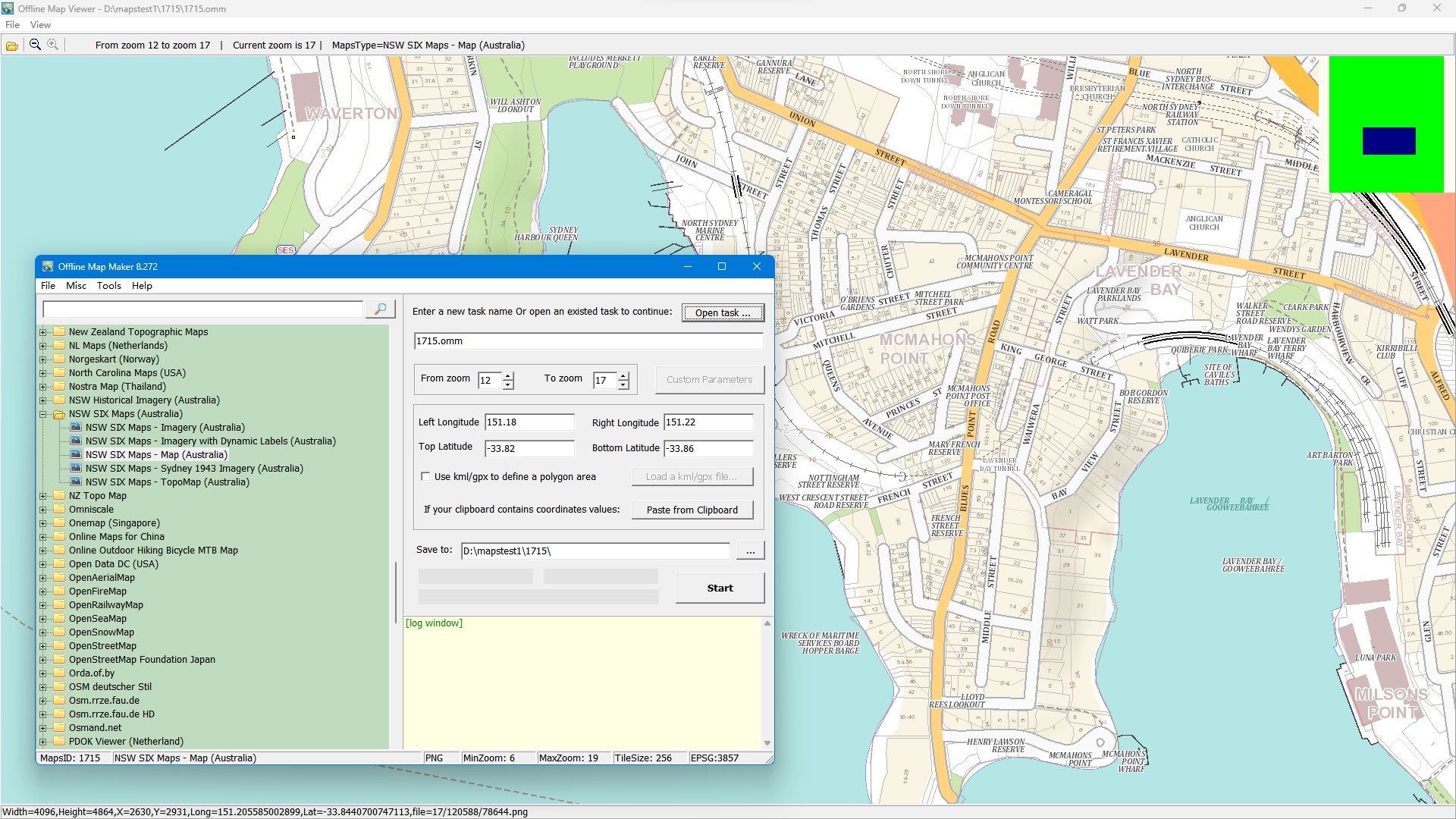The image size is (1456, 819).
Task: Open the Tools menu in Offline Map Maker
Action: point(108,286)
